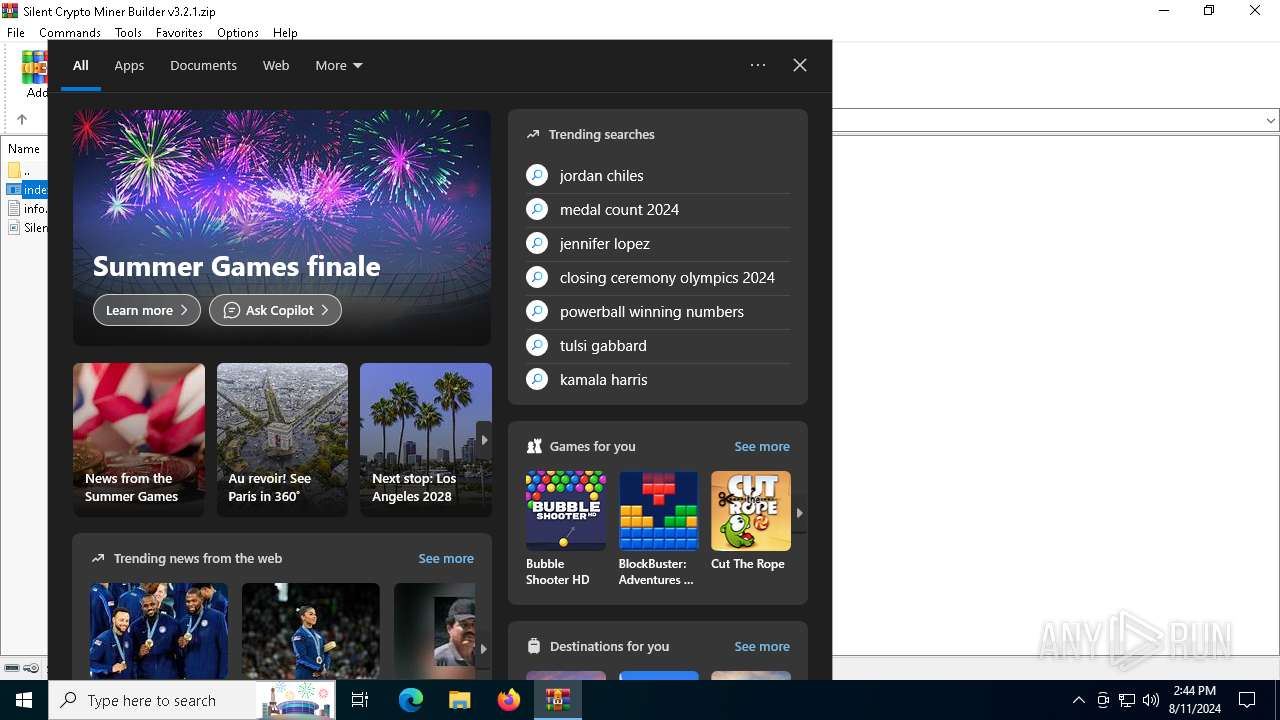1280x720 pixels.
Task: Click the search box highlight Olympics icon
Action: [x=295, y=700]
